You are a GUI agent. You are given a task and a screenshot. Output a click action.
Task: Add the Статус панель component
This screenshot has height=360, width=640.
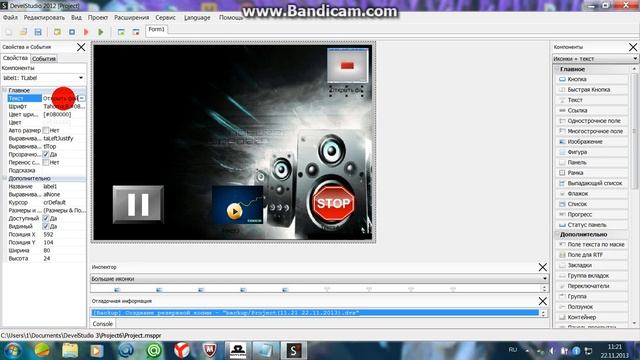click(592, 225)
